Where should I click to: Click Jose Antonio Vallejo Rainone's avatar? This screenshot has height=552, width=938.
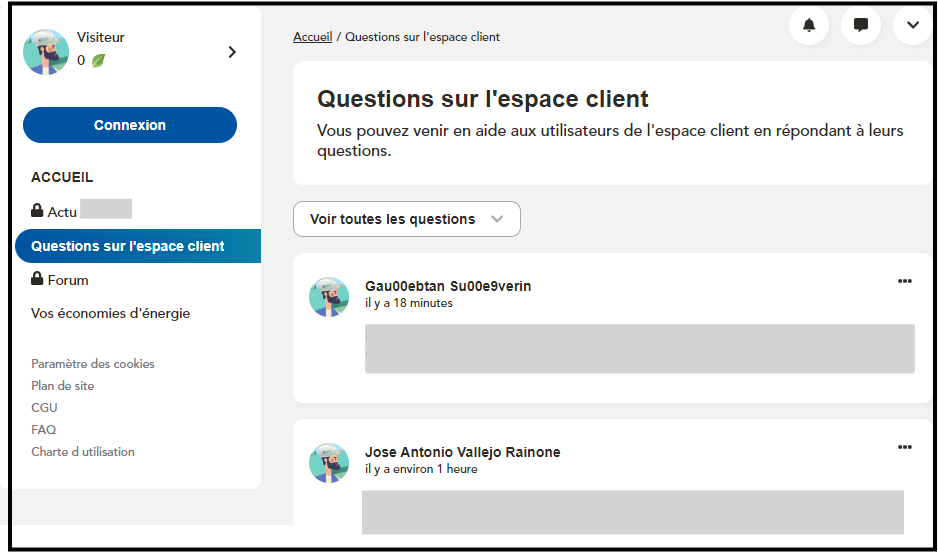[329, 463]
